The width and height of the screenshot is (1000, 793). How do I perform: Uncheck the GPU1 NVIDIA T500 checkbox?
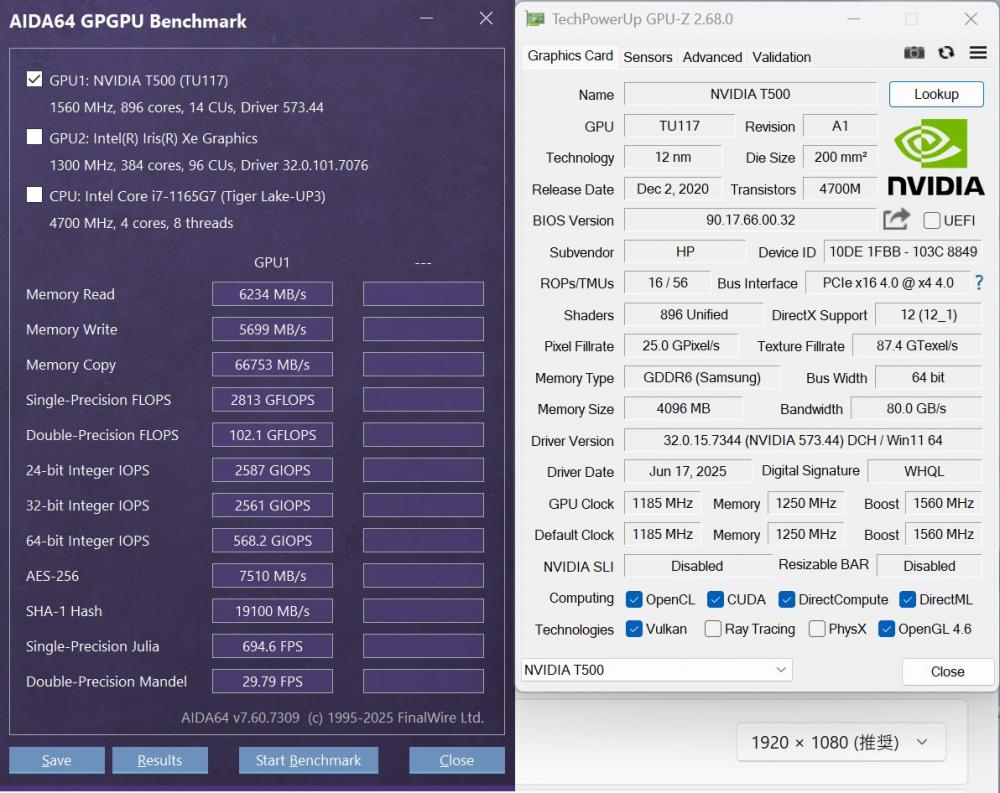pos(34,80)
